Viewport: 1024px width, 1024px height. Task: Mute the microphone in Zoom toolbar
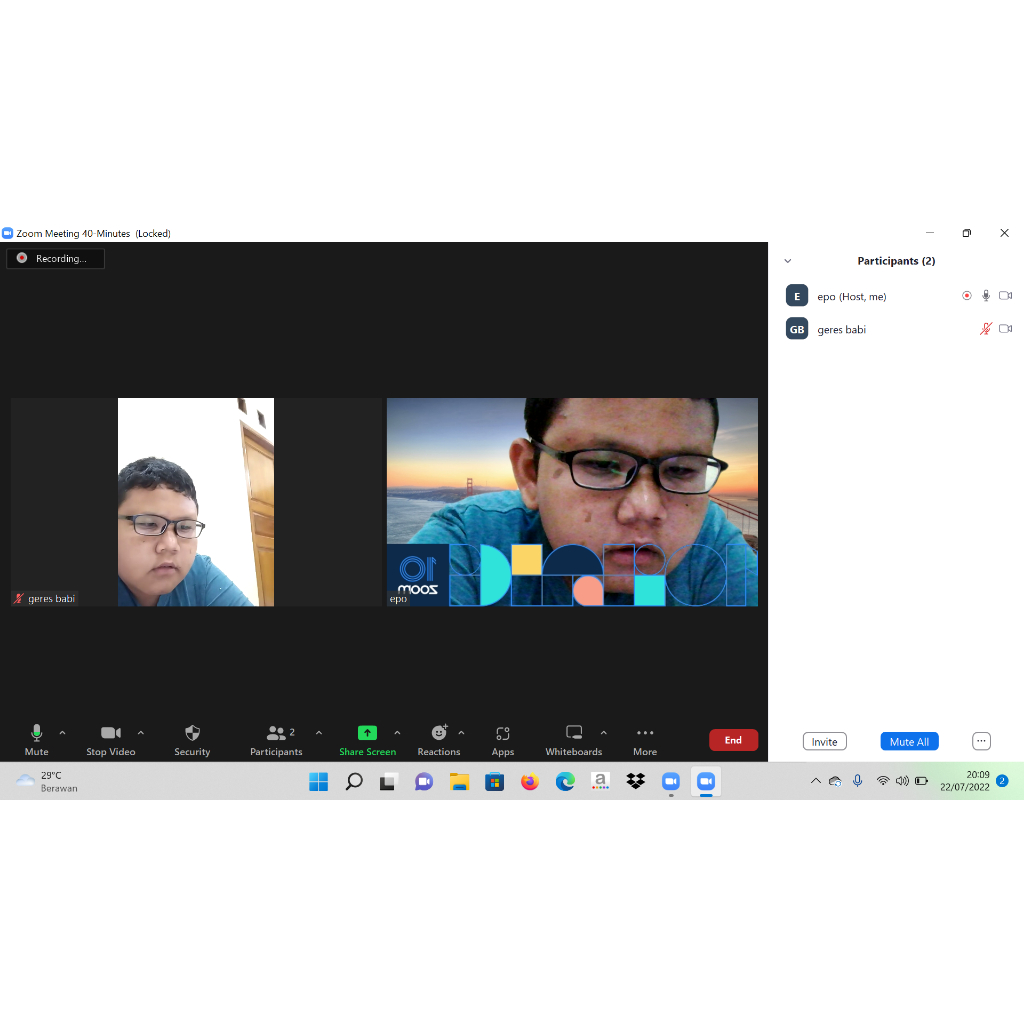pyautogui.click(x=37, y=740)
